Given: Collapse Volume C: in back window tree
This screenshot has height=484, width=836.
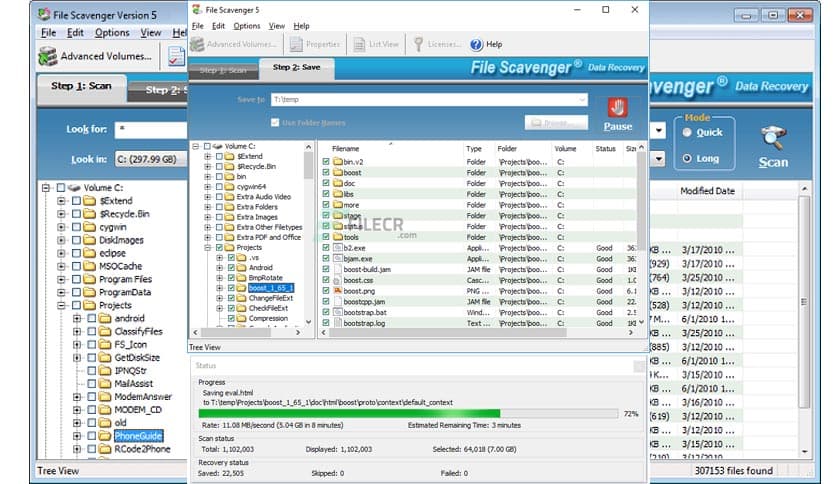Looking at the screenshot, I should (46, 188).
